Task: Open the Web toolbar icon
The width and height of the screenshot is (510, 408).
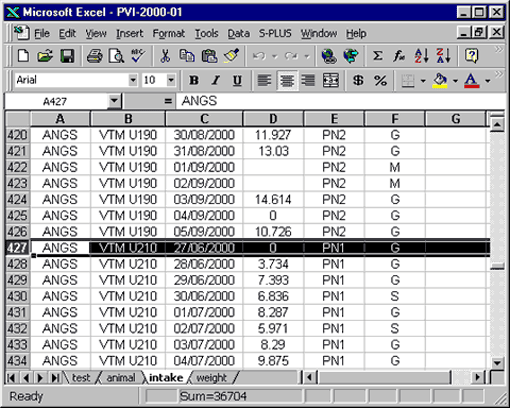Action: point(351,56)
